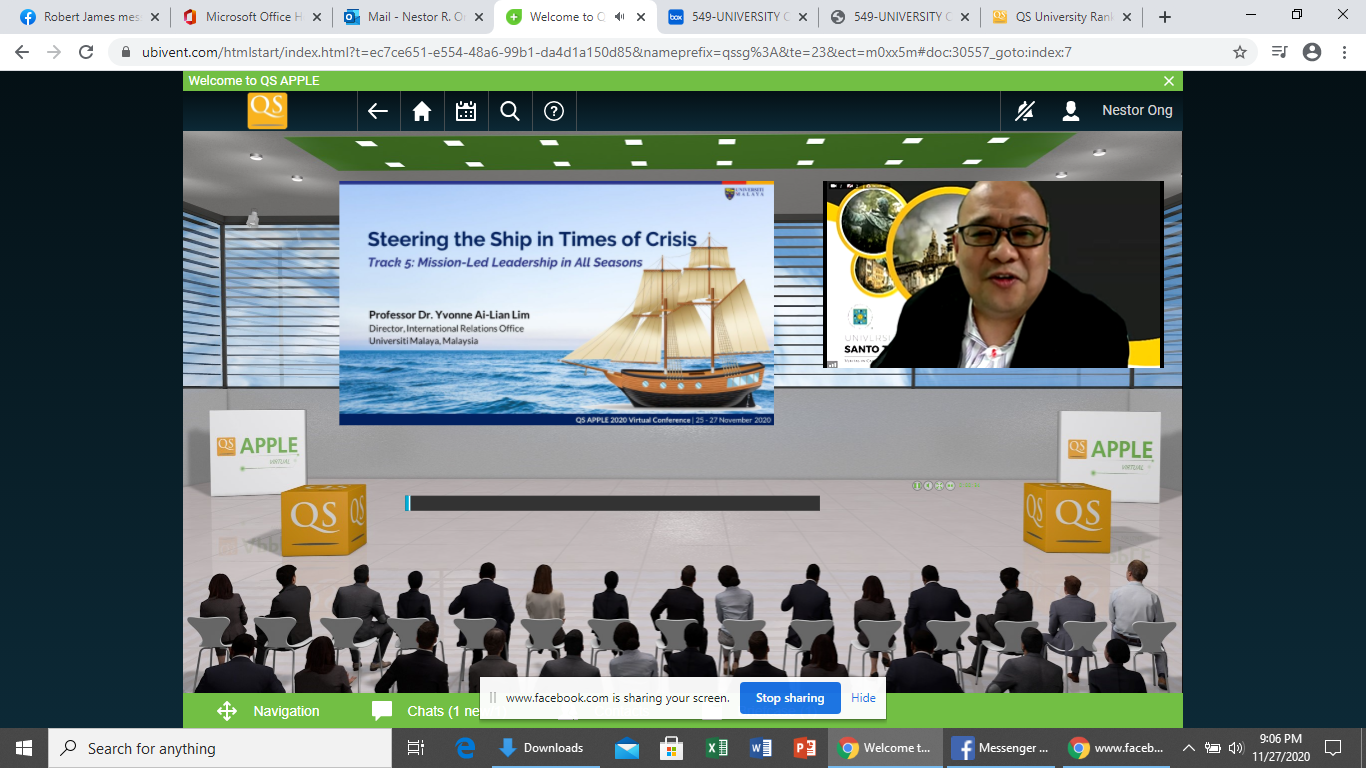The width and height of the screenshot is (1366, 768).
Task: Open the Mail app taskbar icon
Action: [x=627, y=748]
